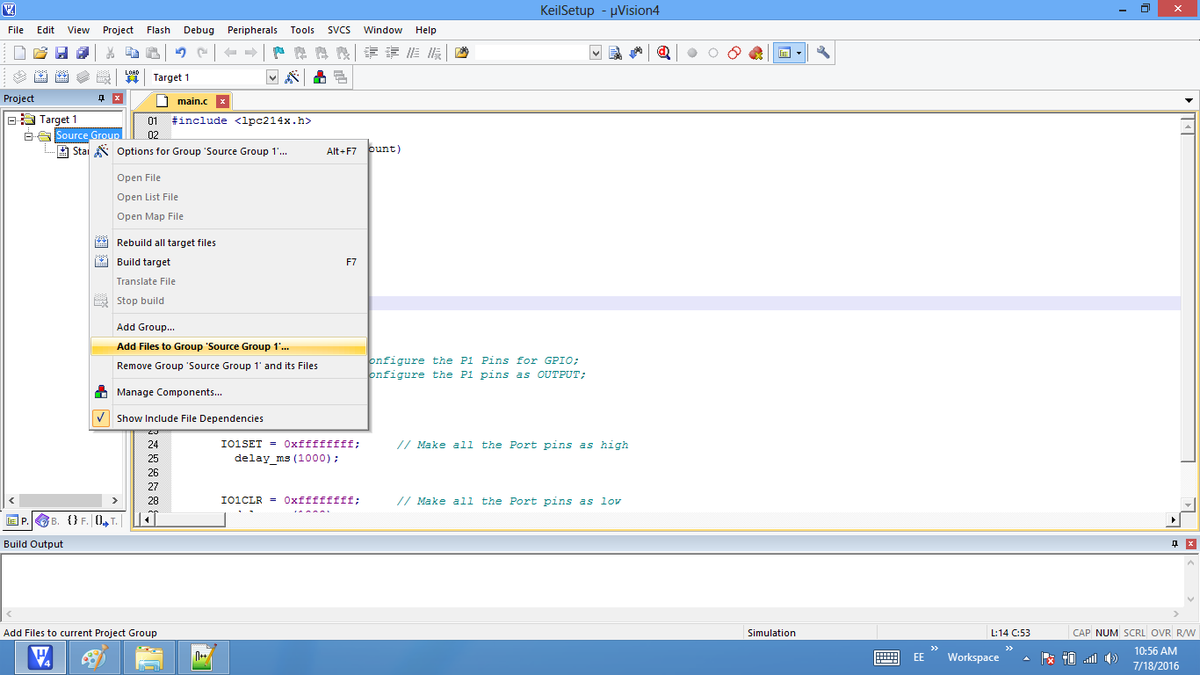The width and height of the screenshot is (1200, 675).
Task: Collapse the Target 1 tree node
Action: 12,120
